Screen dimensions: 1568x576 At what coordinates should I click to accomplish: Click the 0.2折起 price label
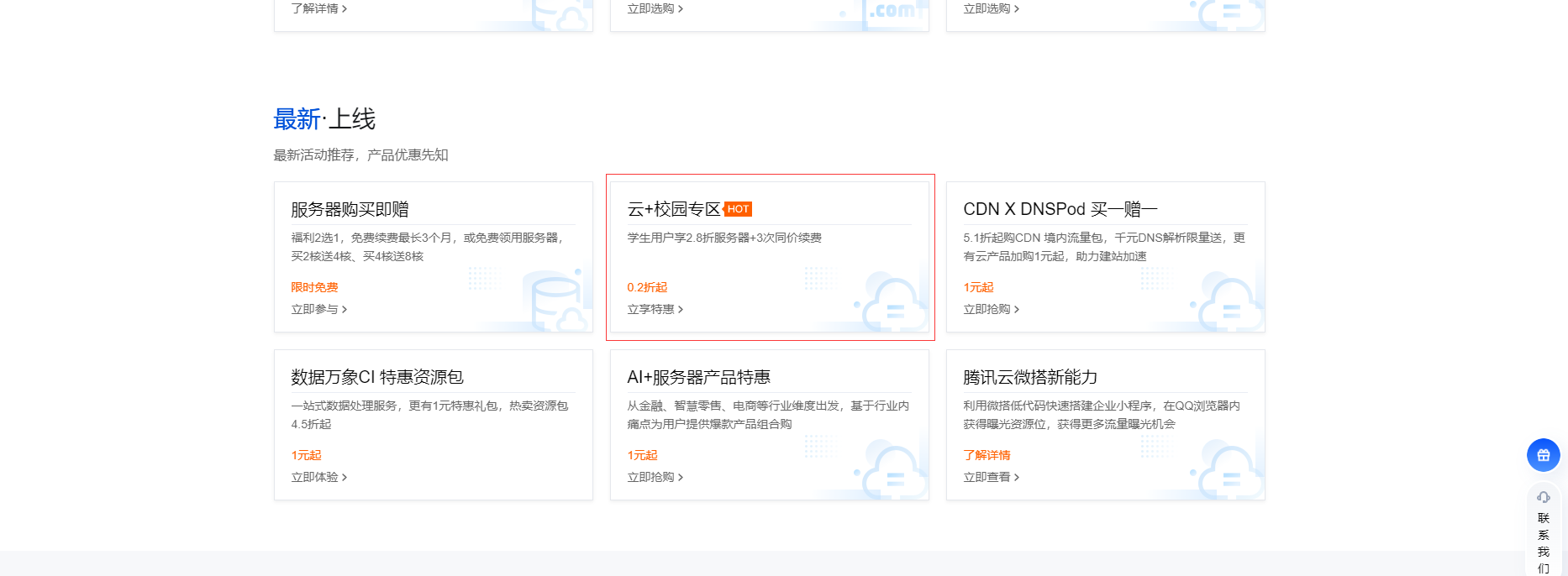pyautogui.click(x=647, y=287)
